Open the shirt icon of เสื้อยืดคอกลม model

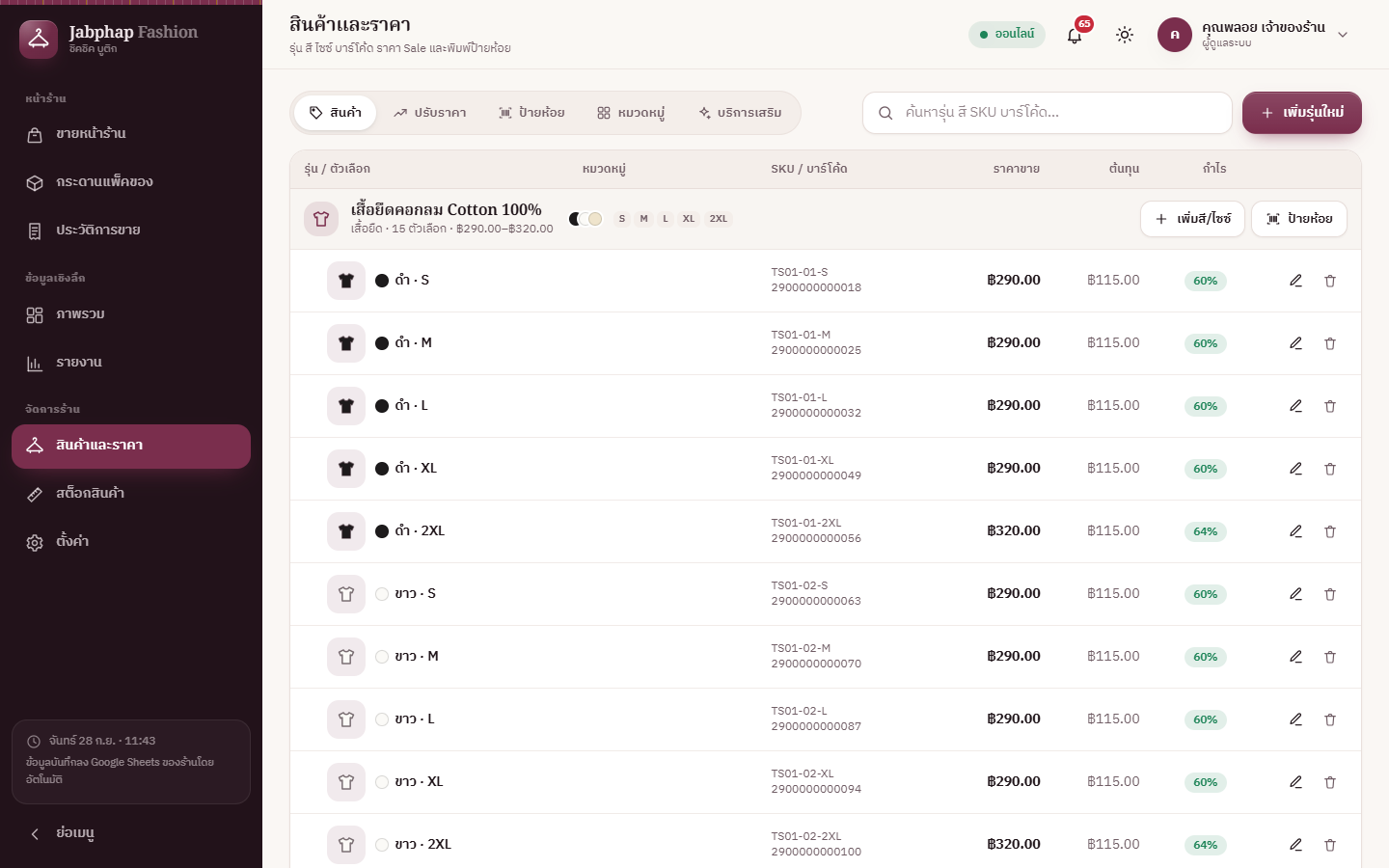click(x=321, y=219)
